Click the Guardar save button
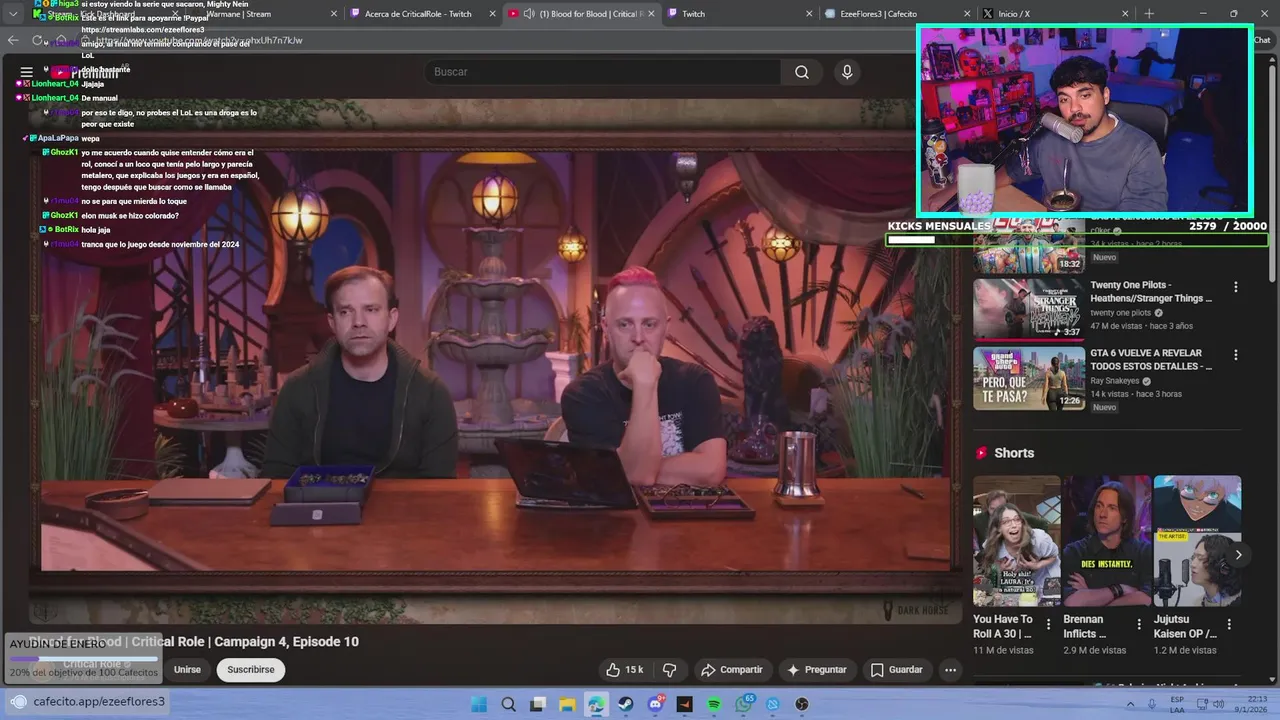This screenshot has width=1280, height=720. coord(897,670)
